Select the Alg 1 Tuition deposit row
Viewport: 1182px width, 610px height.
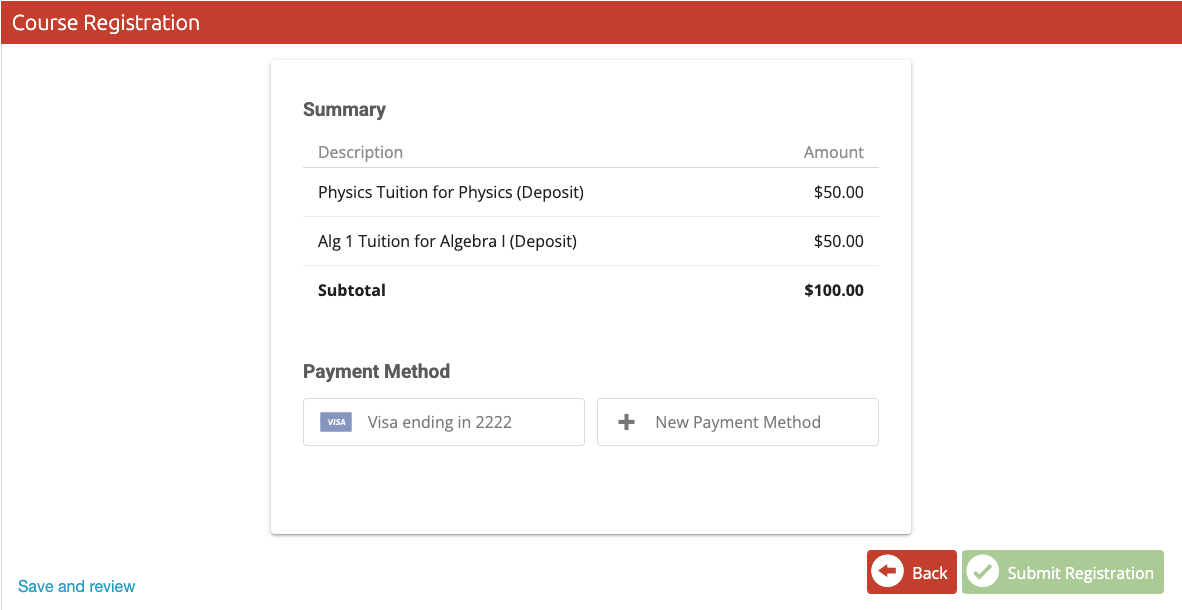click(x=590, y=241)
